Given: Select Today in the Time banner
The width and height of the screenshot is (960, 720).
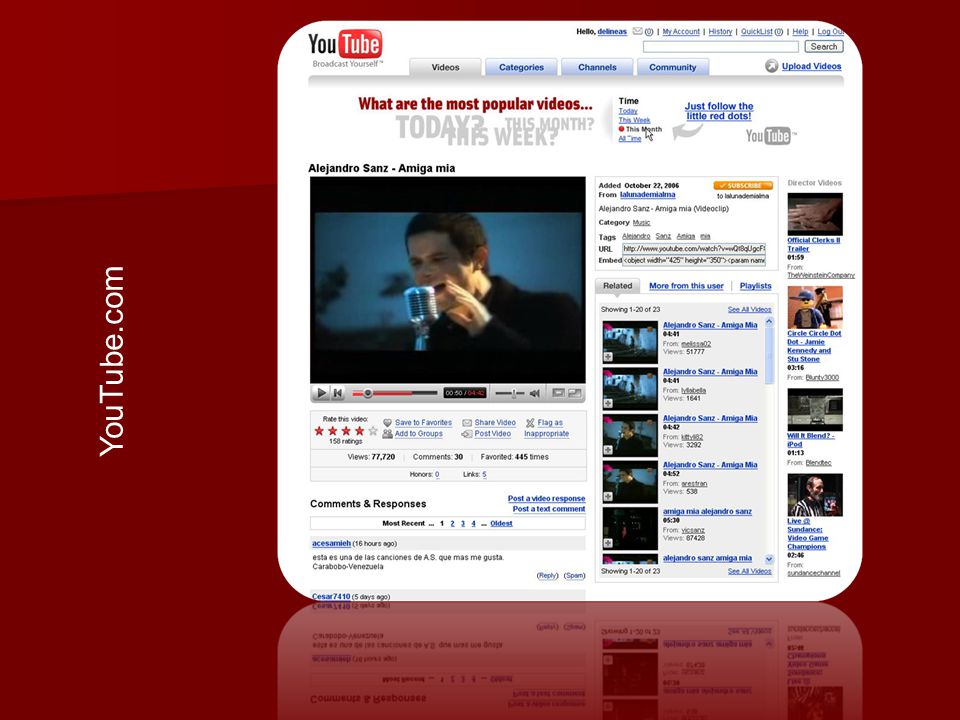Looking at the screenshot, I should coord(628,111).
